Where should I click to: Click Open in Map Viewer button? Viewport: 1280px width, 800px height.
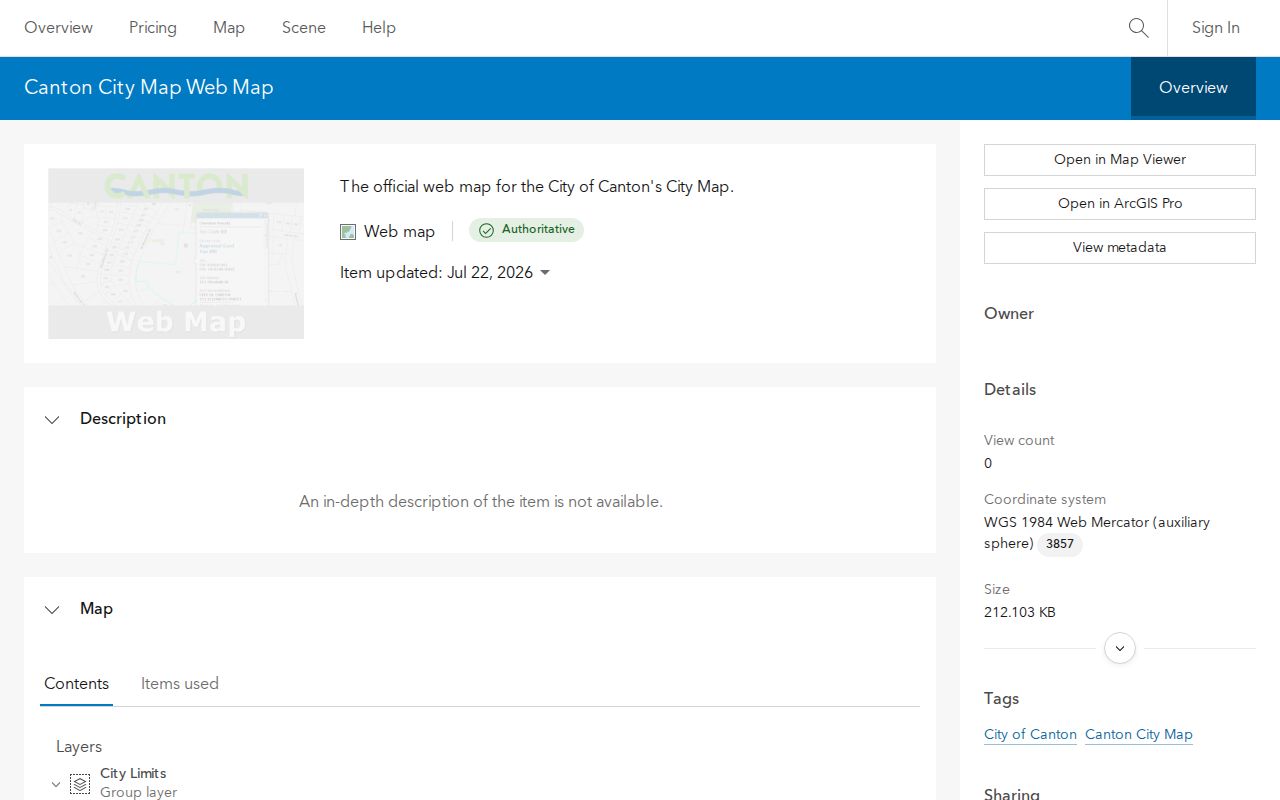[x=1120, y=160]
